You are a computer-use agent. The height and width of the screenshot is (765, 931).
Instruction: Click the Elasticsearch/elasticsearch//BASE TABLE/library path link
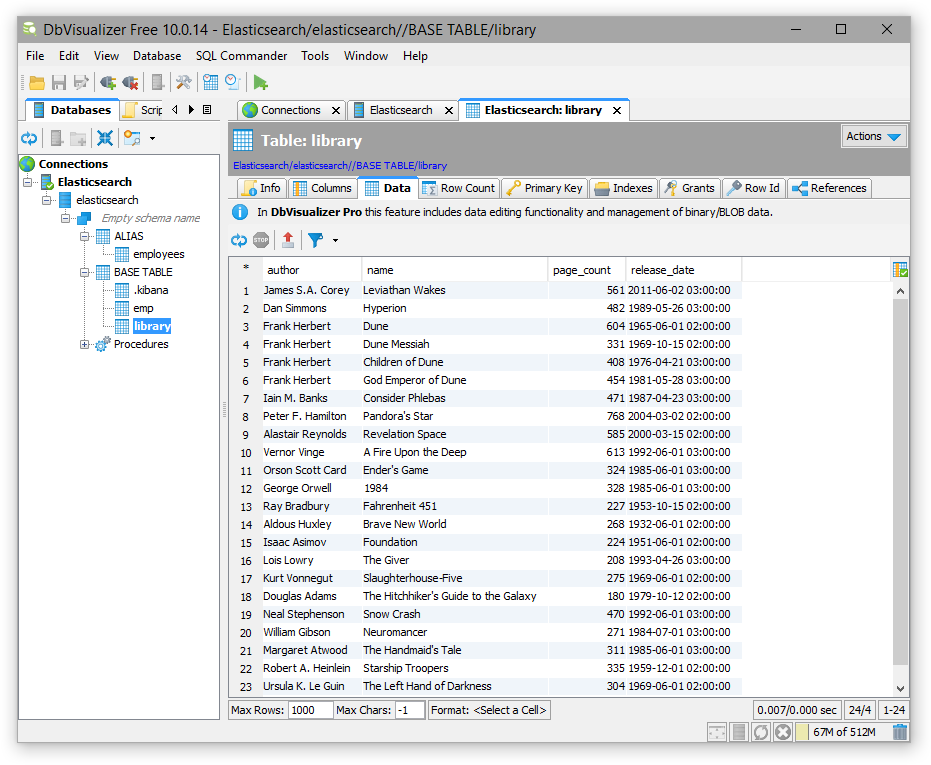[x=340, y=165]
